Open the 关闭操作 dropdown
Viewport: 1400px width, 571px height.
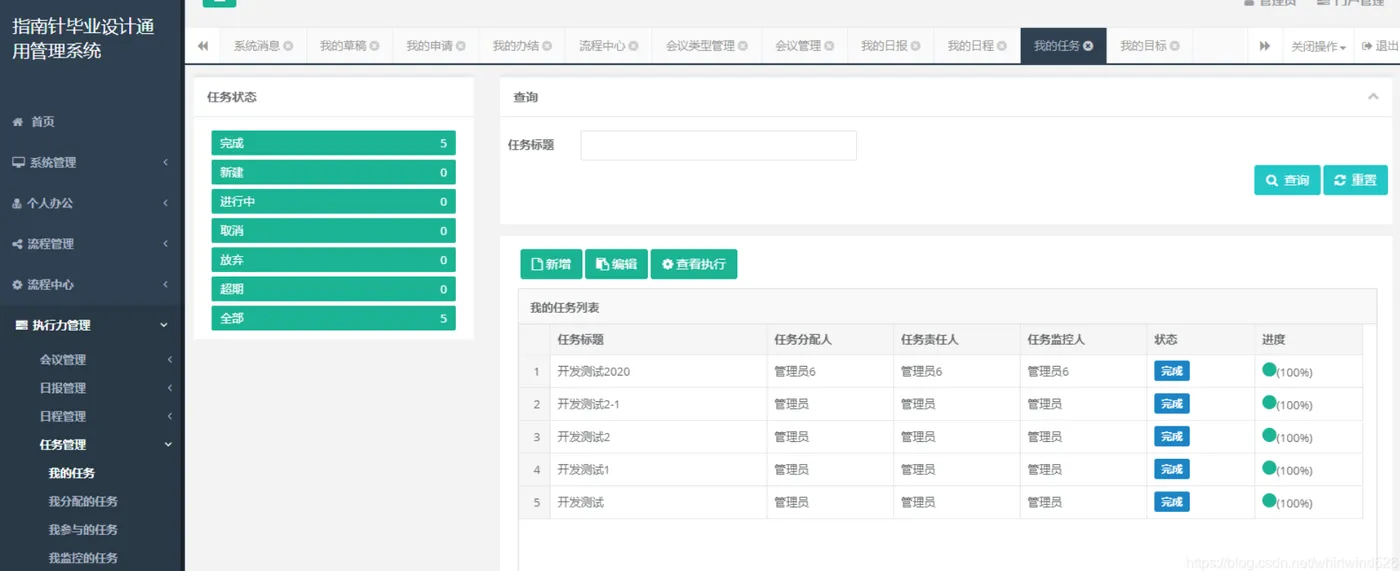pos(1318,46)
